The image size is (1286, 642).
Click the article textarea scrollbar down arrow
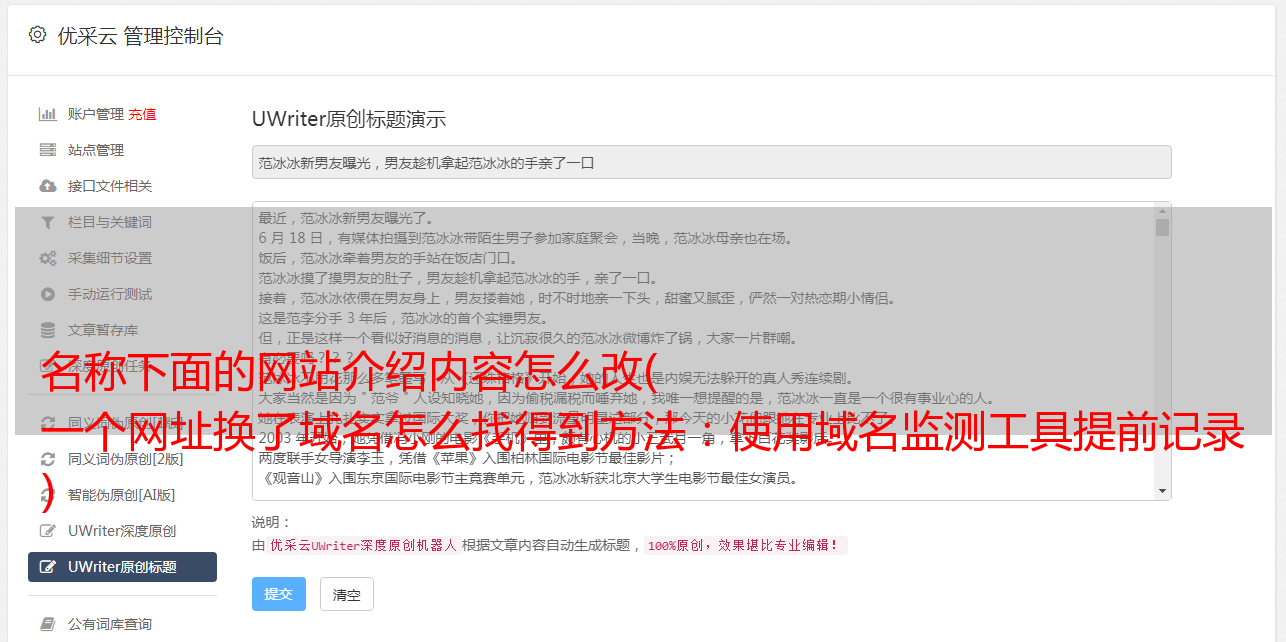tap(1162, 491)
